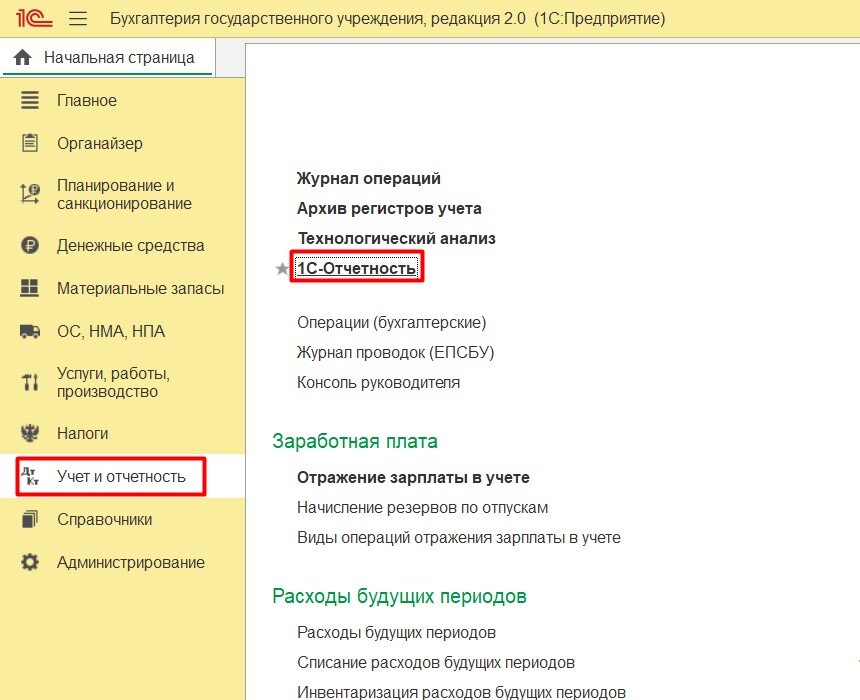860x700 pixels.
Task: Open the Справочники section
Action: [104, 519]
